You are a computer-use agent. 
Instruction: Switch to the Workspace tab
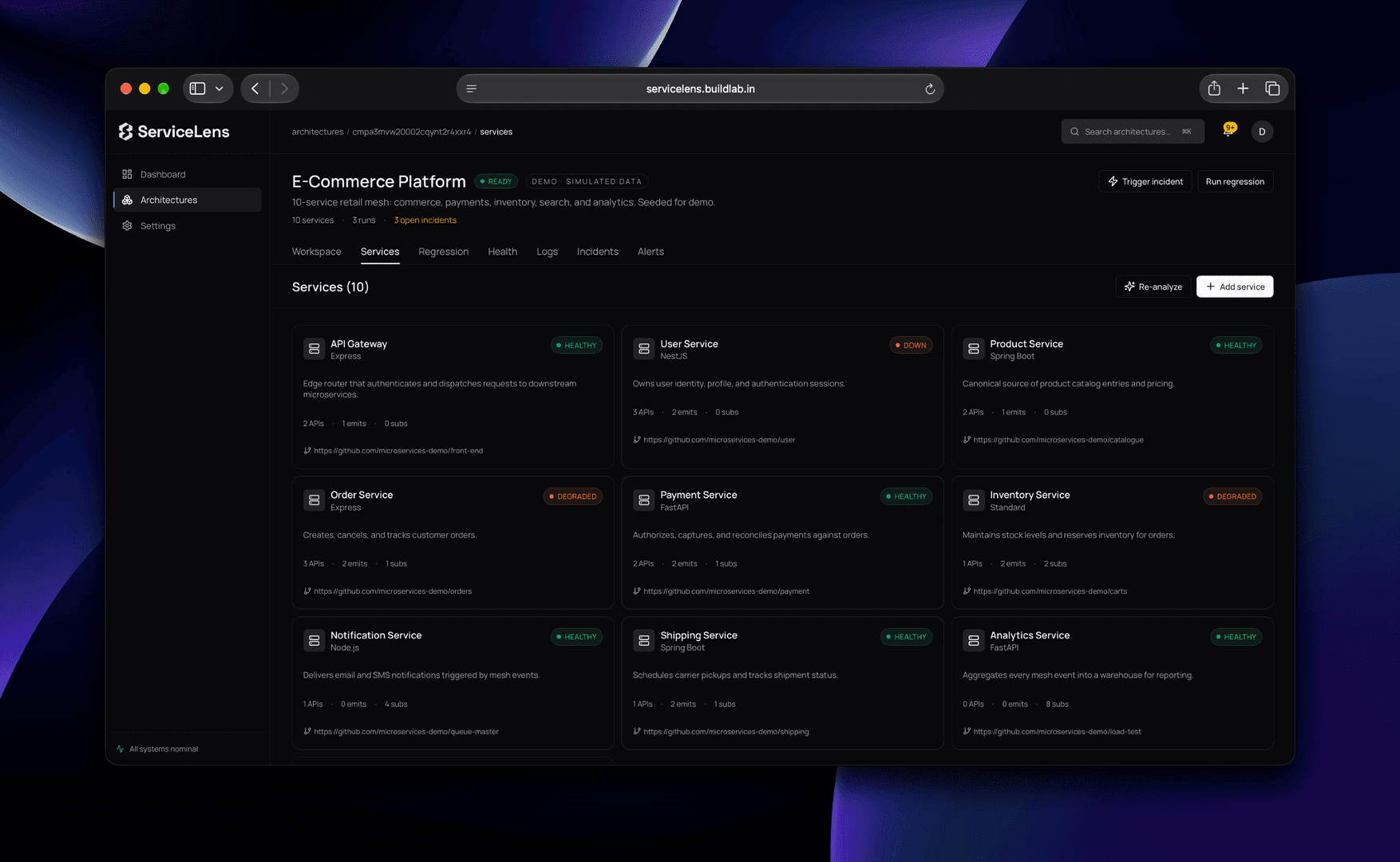316,251
